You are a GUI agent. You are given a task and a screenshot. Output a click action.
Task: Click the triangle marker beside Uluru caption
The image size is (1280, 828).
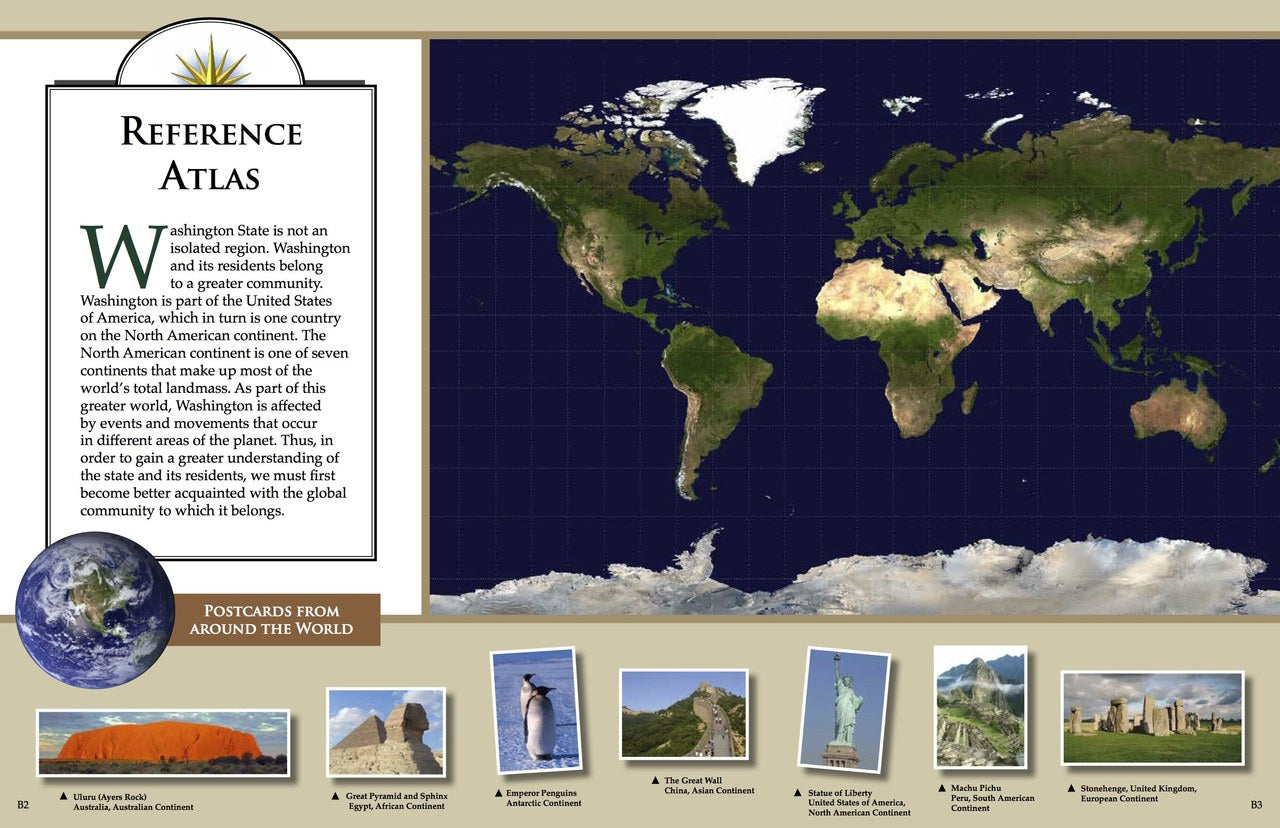click(x=62, y=796)
